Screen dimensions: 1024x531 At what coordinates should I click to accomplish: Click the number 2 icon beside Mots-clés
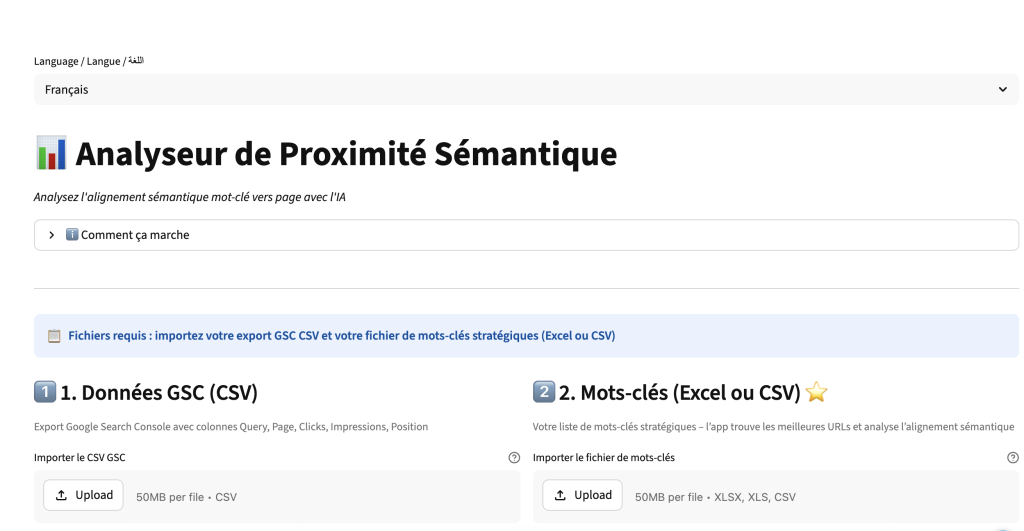pos(543,393)
